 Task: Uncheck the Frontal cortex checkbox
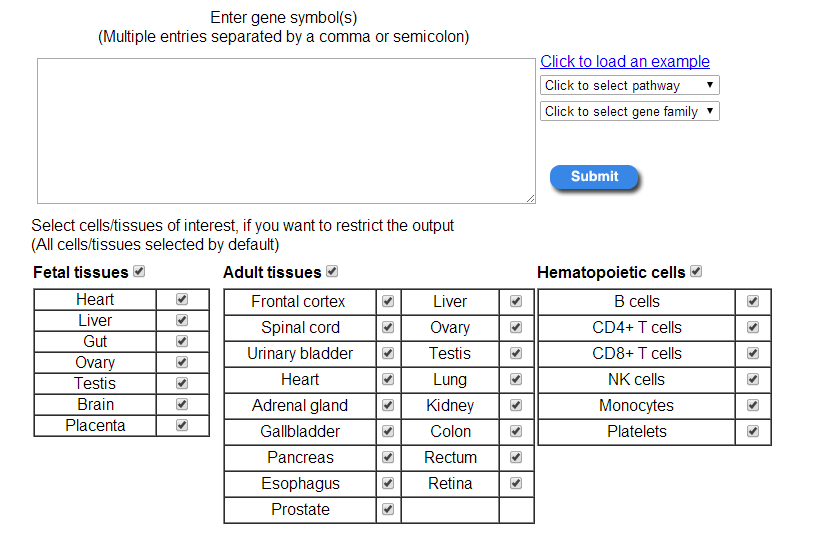tap(388, 301)
